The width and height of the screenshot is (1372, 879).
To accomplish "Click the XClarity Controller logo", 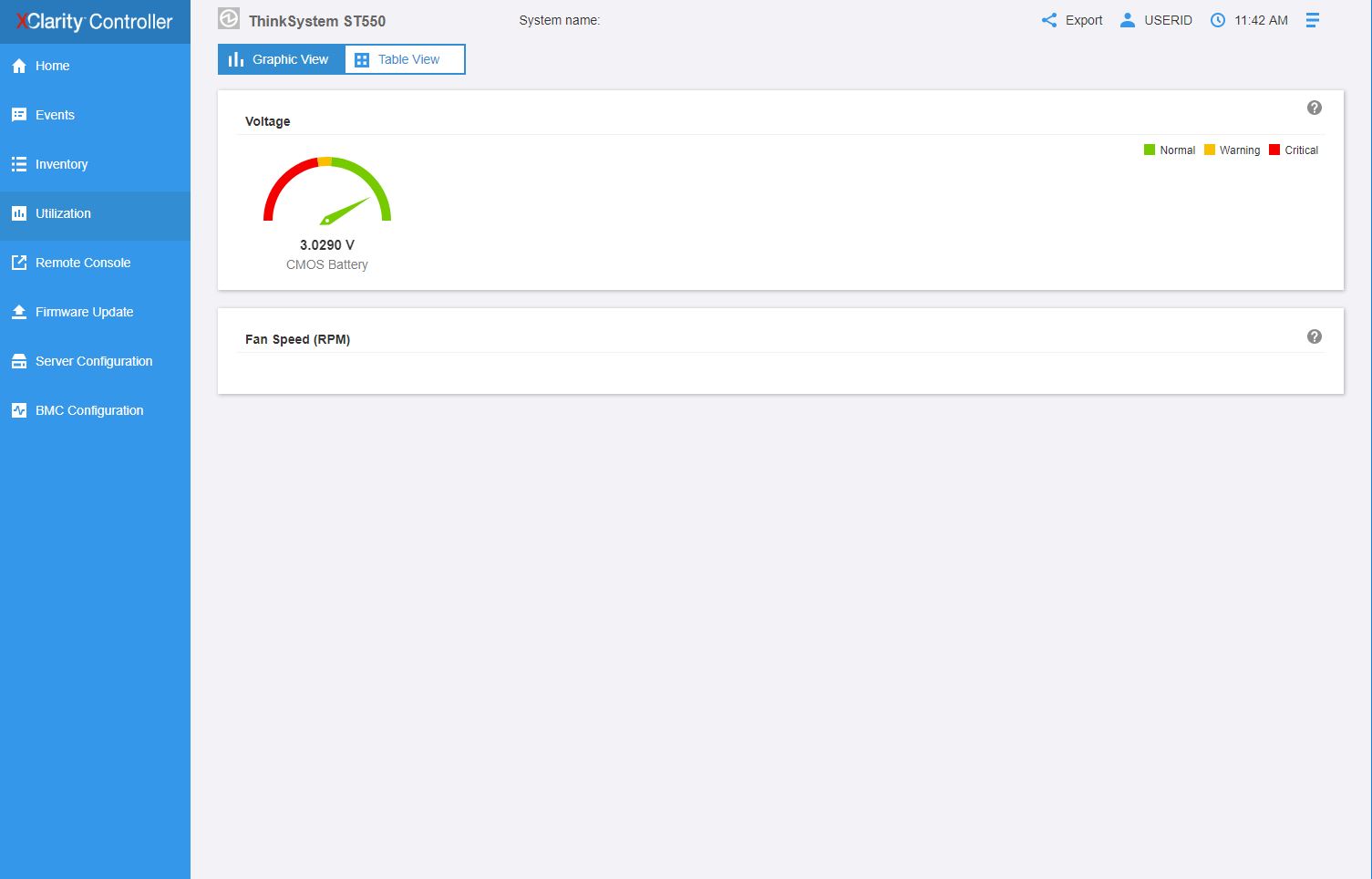I will 95,22.
